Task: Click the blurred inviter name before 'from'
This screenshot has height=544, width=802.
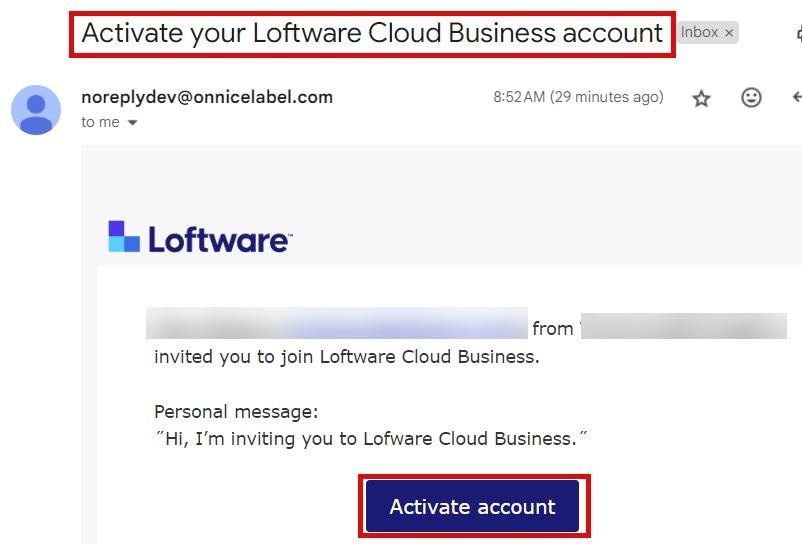Action: (x=336, y=326)
